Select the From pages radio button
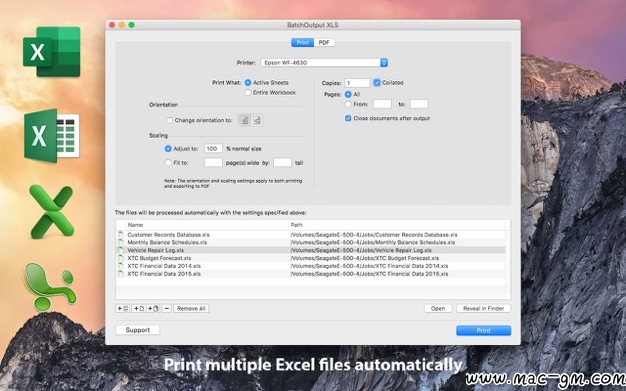This screenshot has width=626, height=391. pos(348,104)
